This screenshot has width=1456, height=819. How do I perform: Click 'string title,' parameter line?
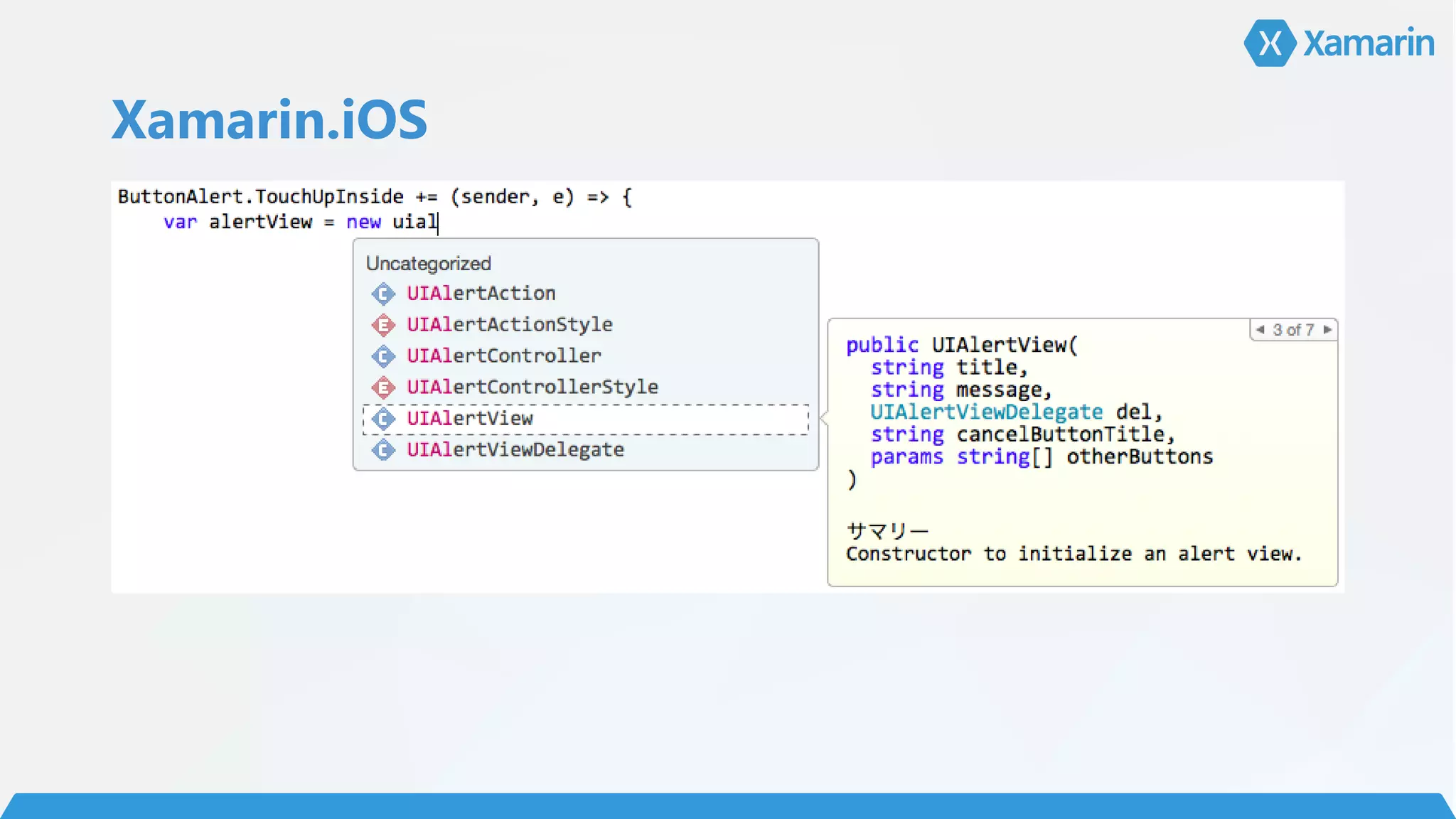click(x=949, y=368)
